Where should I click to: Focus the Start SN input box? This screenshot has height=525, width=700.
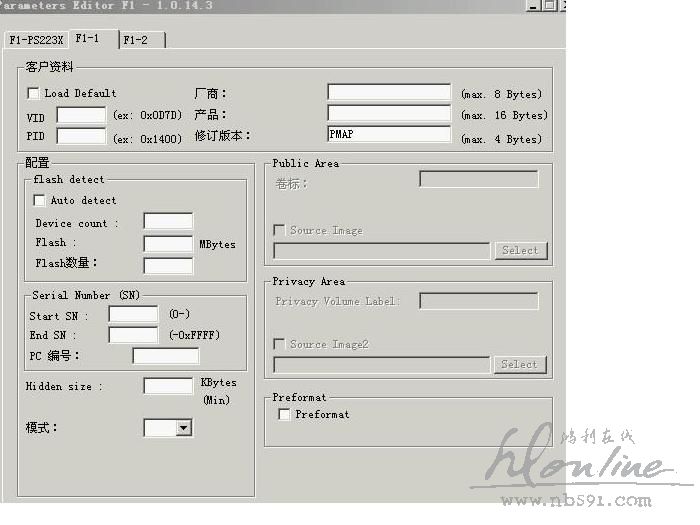click(133, 315)
